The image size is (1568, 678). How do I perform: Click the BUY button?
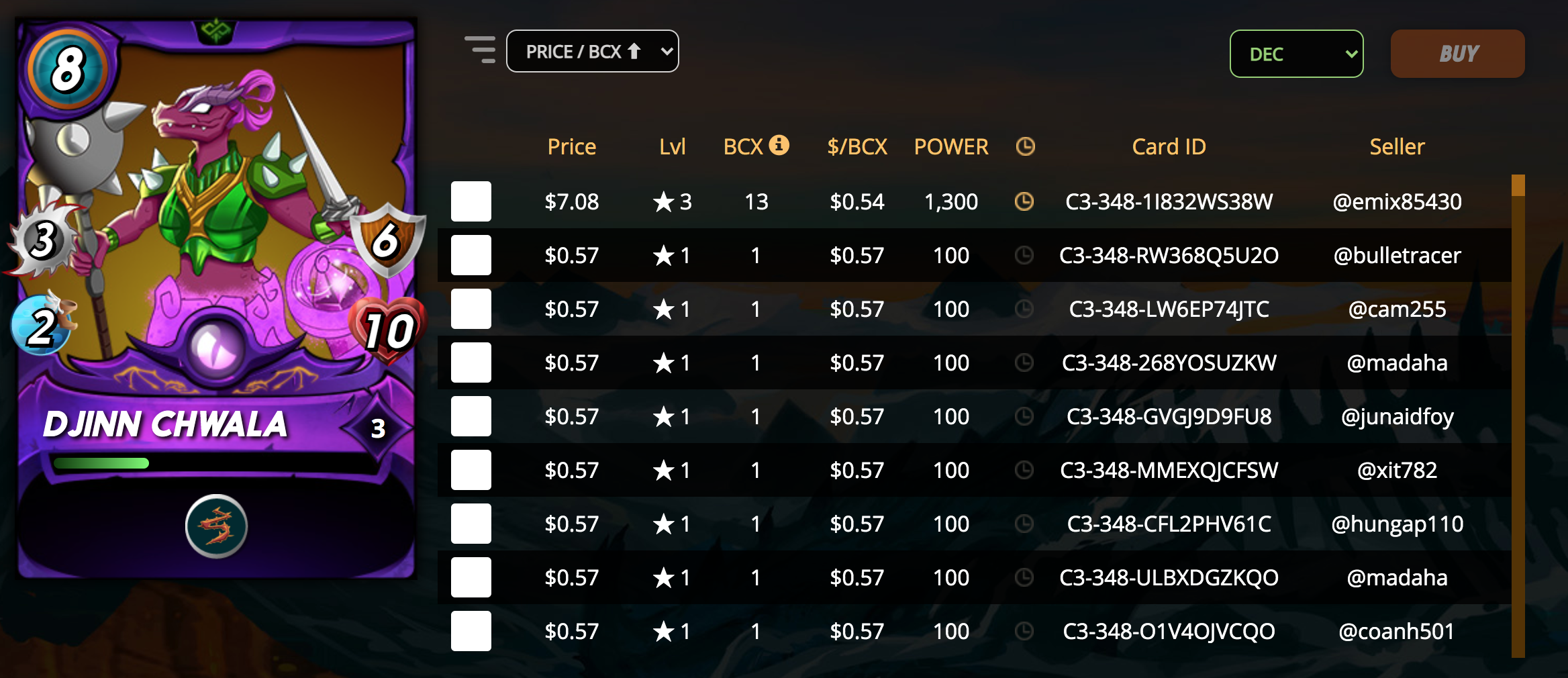(1457, 54)
